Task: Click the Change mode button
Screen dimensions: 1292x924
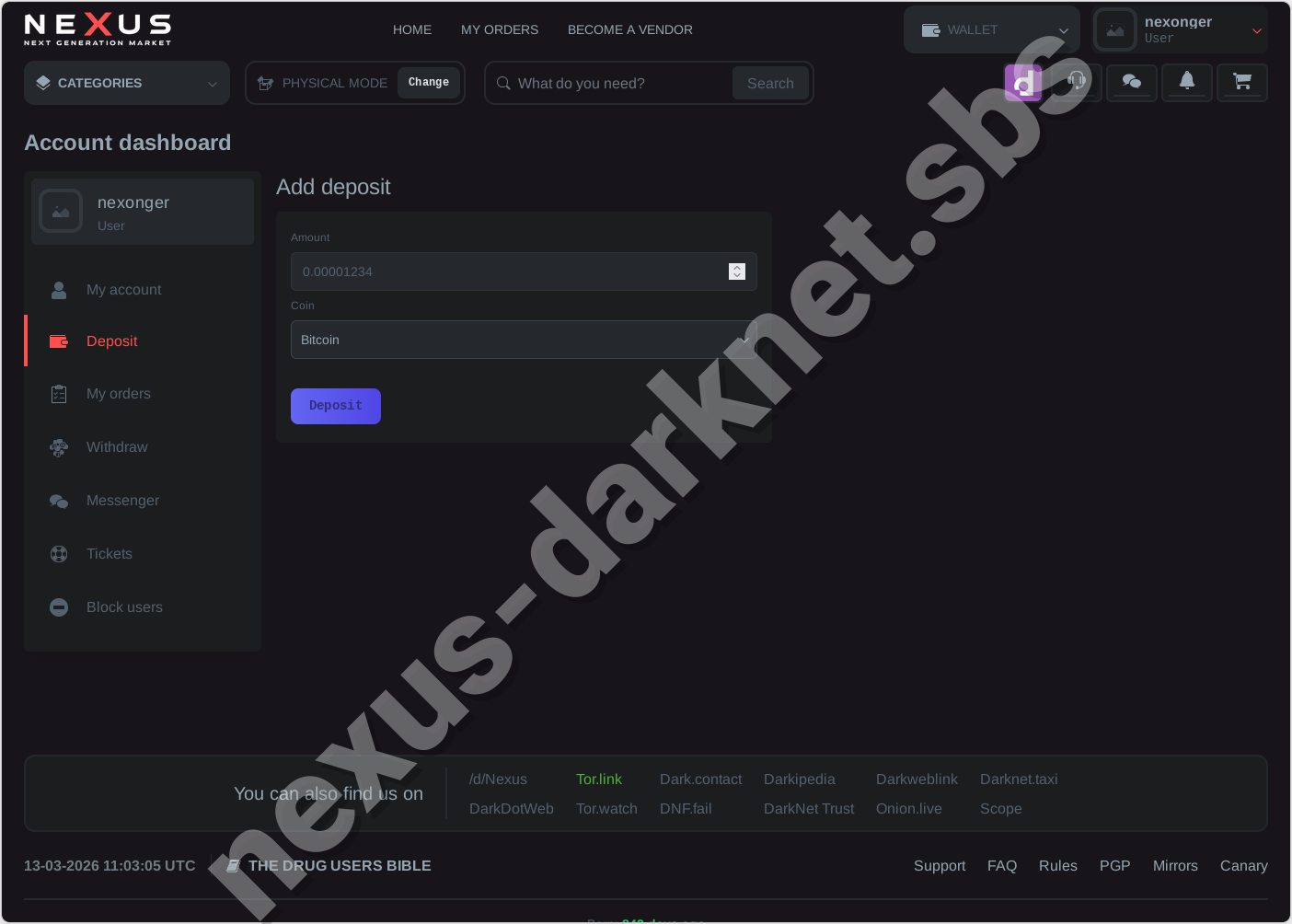Action: click(x=429, y=83)
